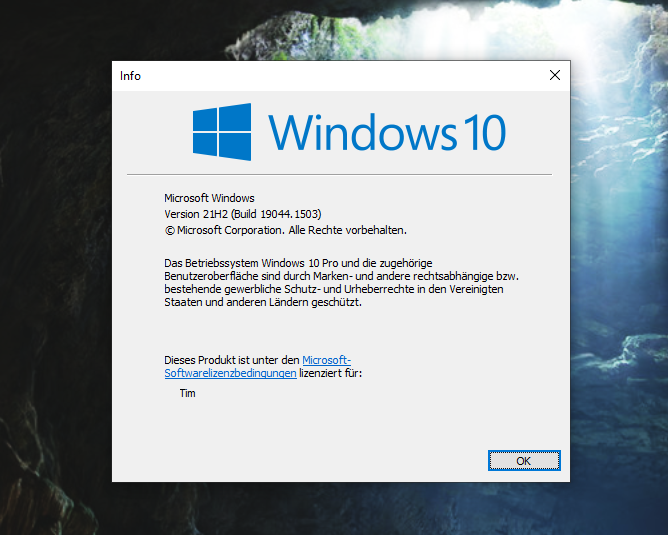668x535 pixels.
Task: Click the paragraph starting 'Das Betriebssystem Windows 10 Pro'
Action: click(x=341, y=282)
